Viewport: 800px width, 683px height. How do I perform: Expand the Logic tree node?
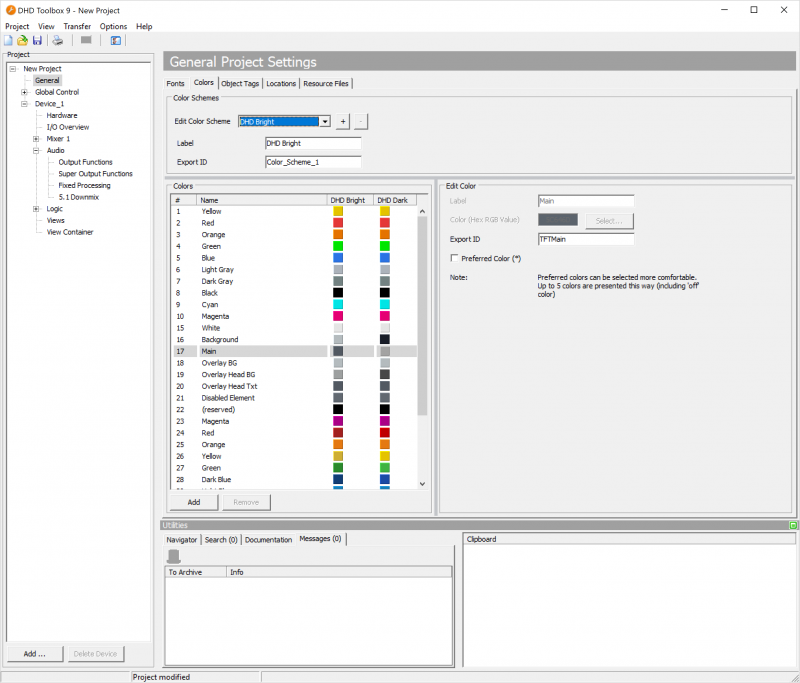[36, 209]
